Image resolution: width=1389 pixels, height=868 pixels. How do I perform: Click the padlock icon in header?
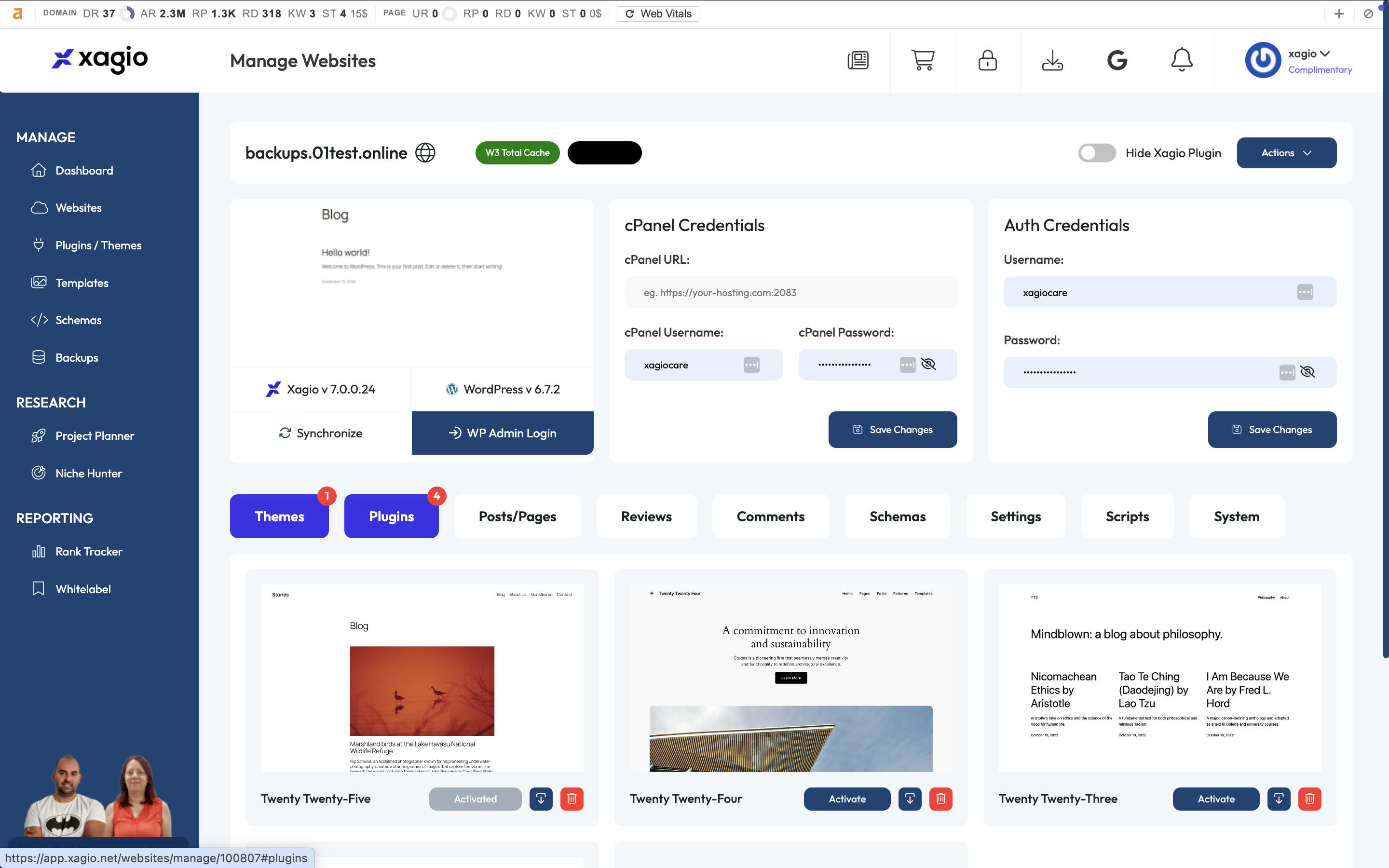987,60
